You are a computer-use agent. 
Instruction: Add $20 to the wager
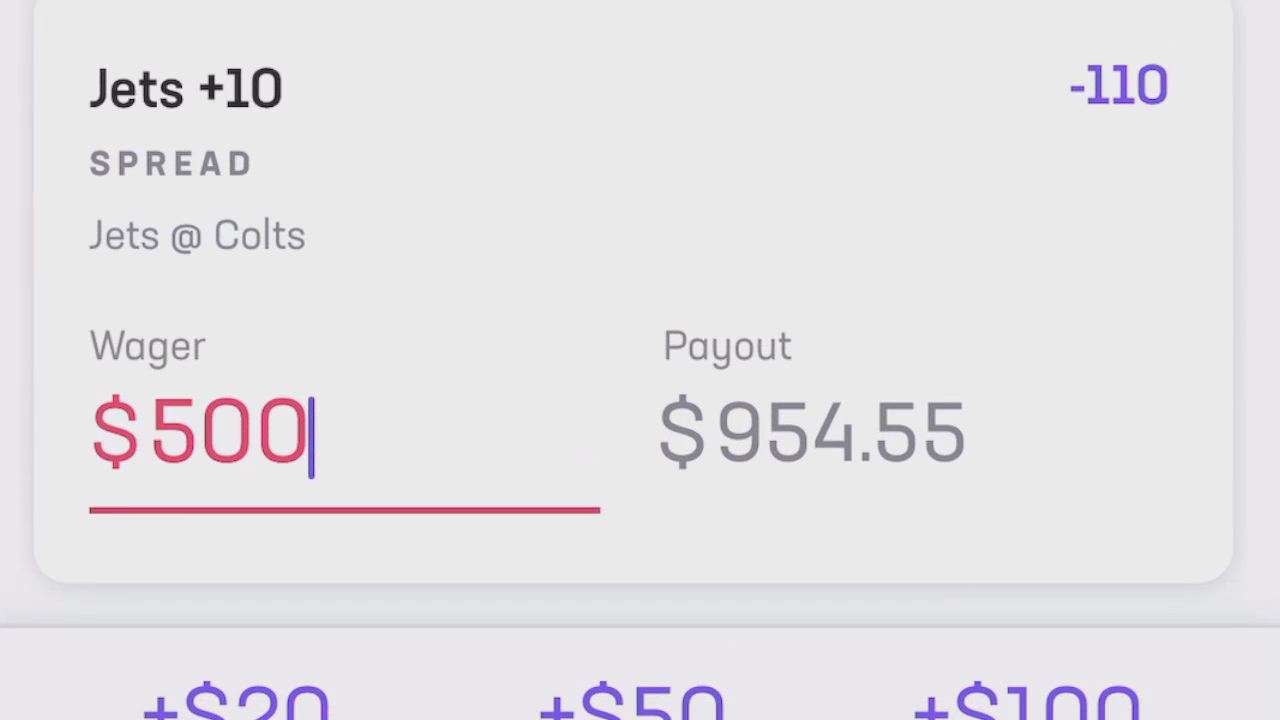[x=236, y=701]
